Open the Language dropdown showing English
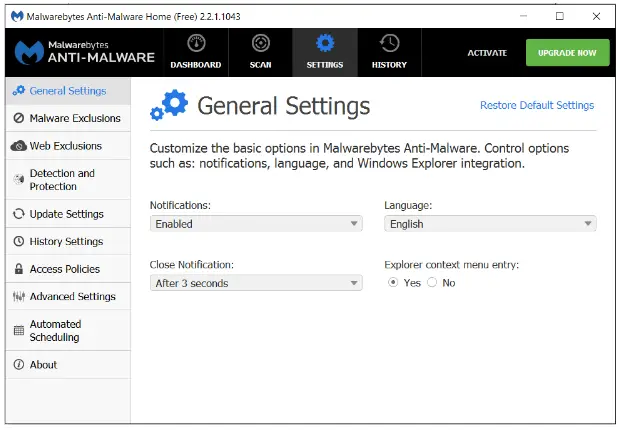Screen dimensions: 620x430 490,224
